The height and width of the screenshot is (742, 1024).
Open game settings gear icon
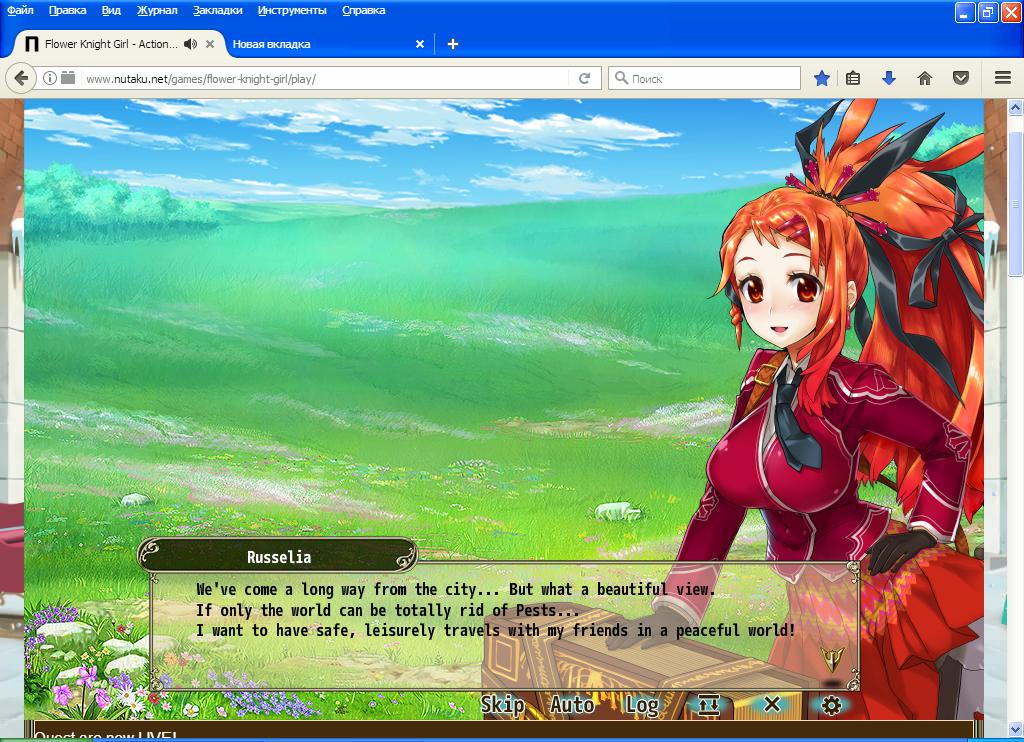[831, 705]
